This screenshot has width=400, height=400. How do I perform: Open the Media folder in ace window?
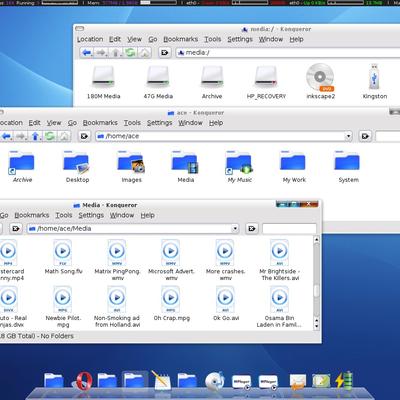[x=185, y=167]
